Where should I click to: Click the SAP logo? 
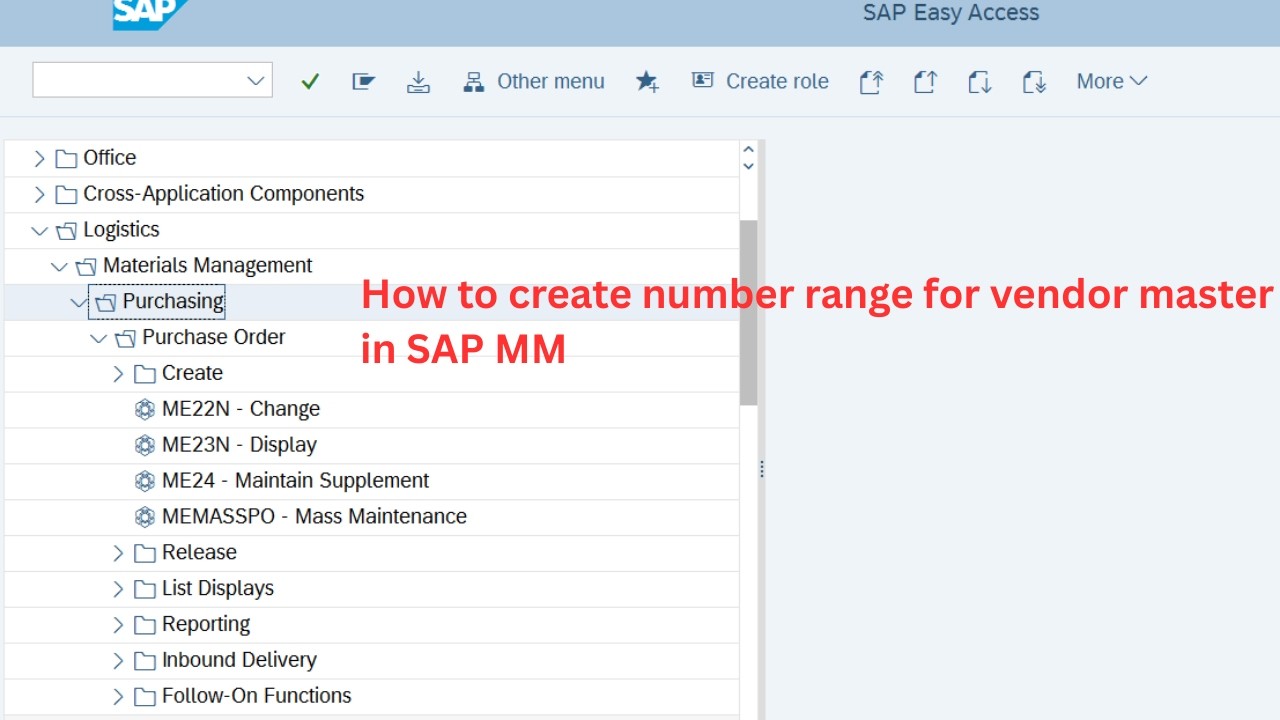pos(150,13)
